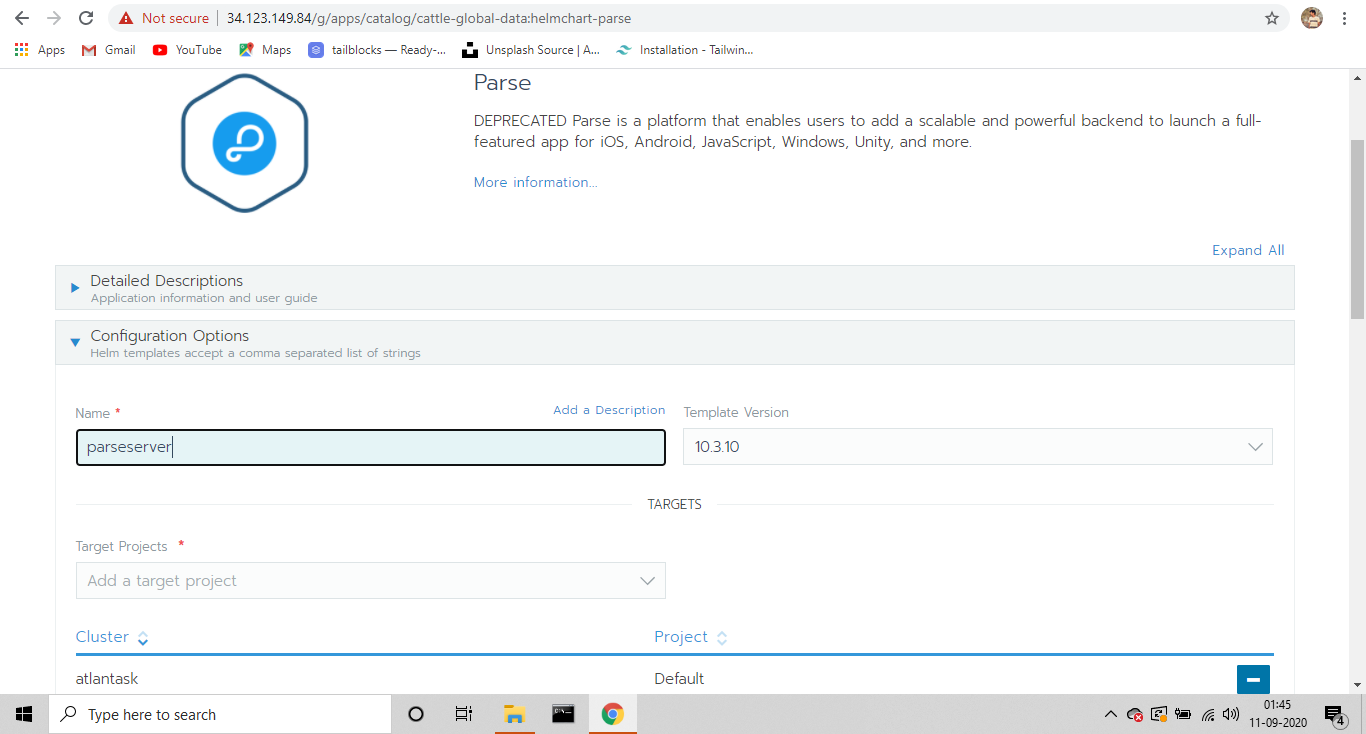
Task: Focus the Name field containing parseserver
Action: (x=371, y=447)
